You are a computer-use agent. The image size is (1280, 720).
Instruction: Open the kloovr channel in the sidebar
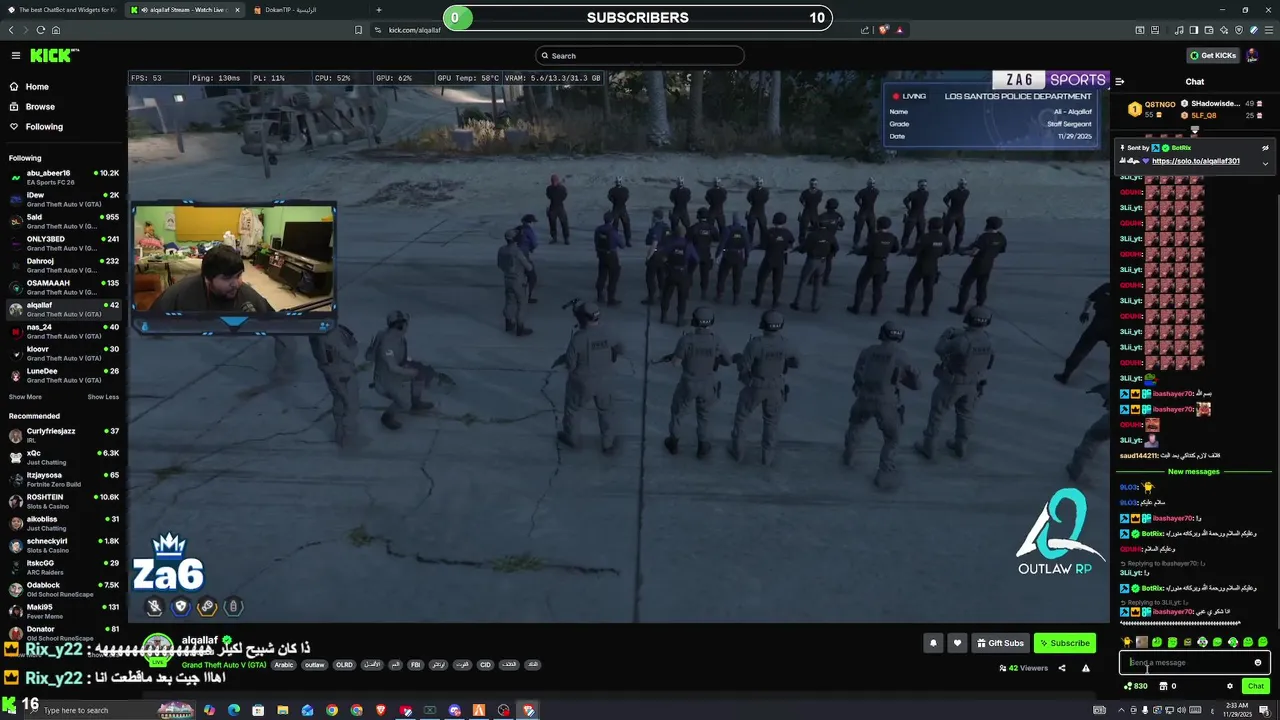click(64, 353)
